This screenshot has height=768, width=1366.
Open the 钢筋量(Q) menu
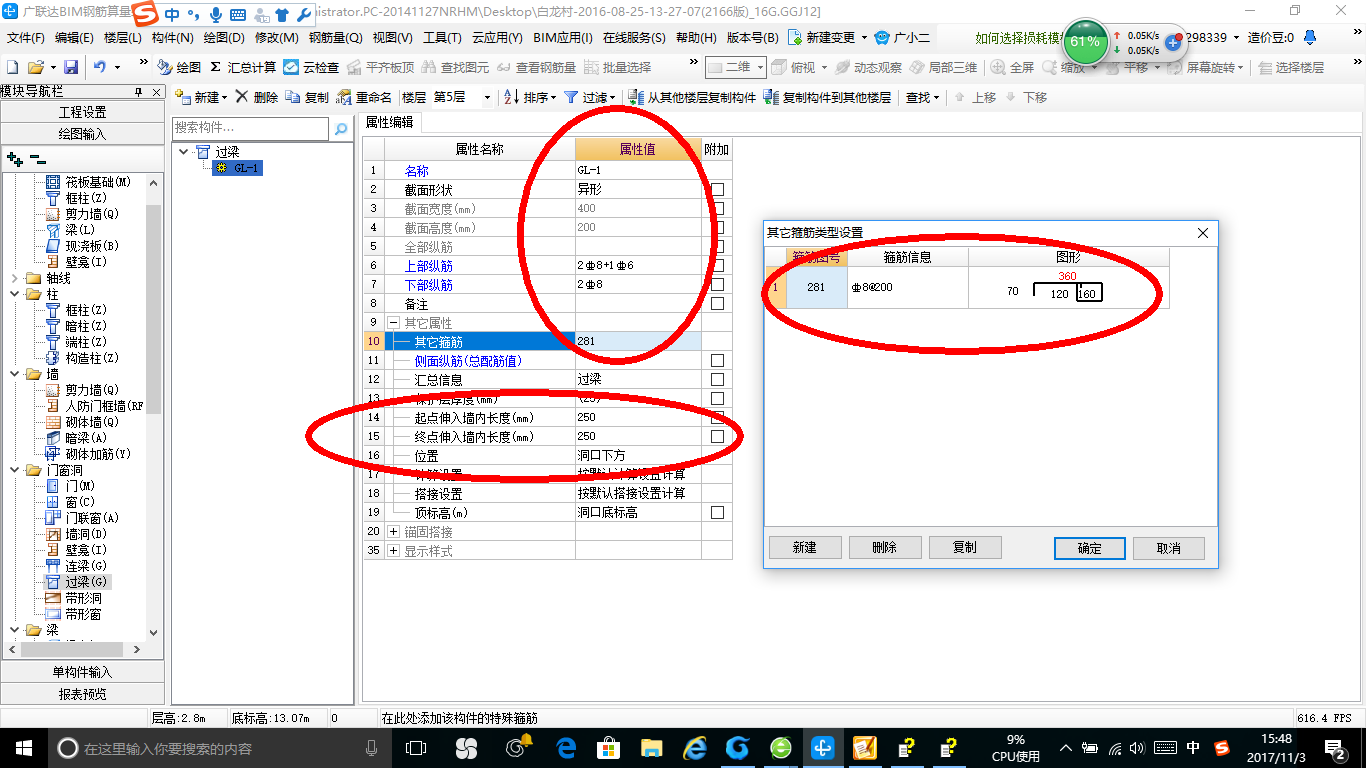pos(335,38)
